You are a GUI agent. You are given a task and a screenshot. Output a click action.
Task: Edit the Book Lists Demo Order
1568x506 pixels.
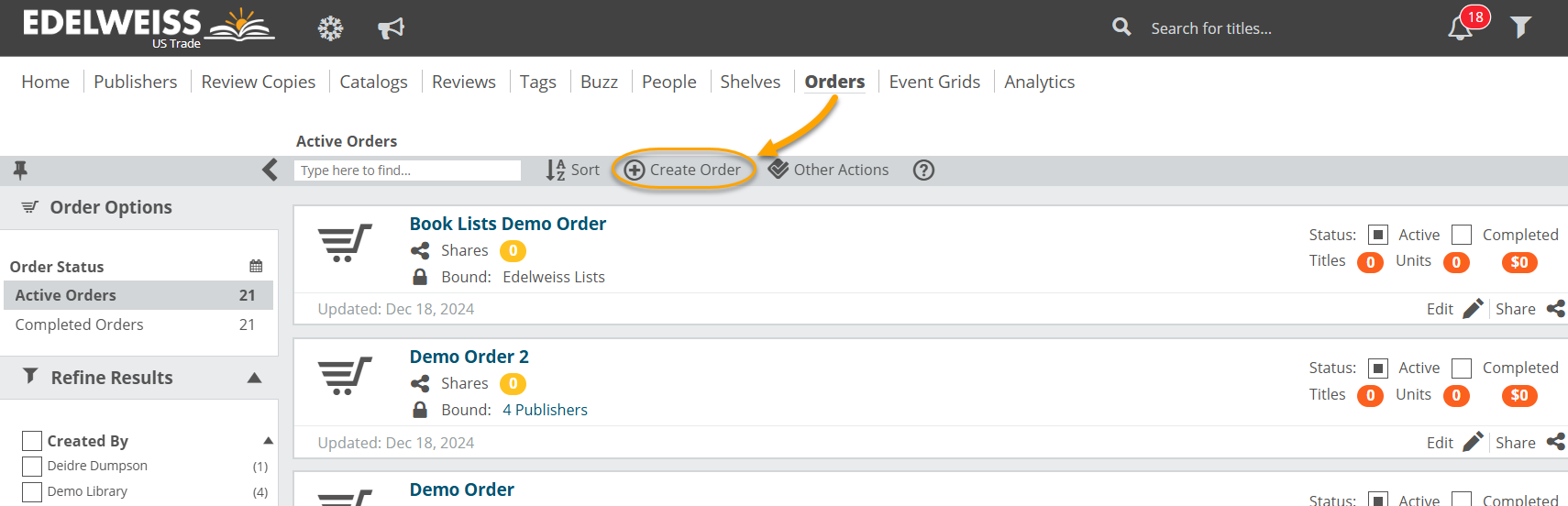pos(1453,309)
